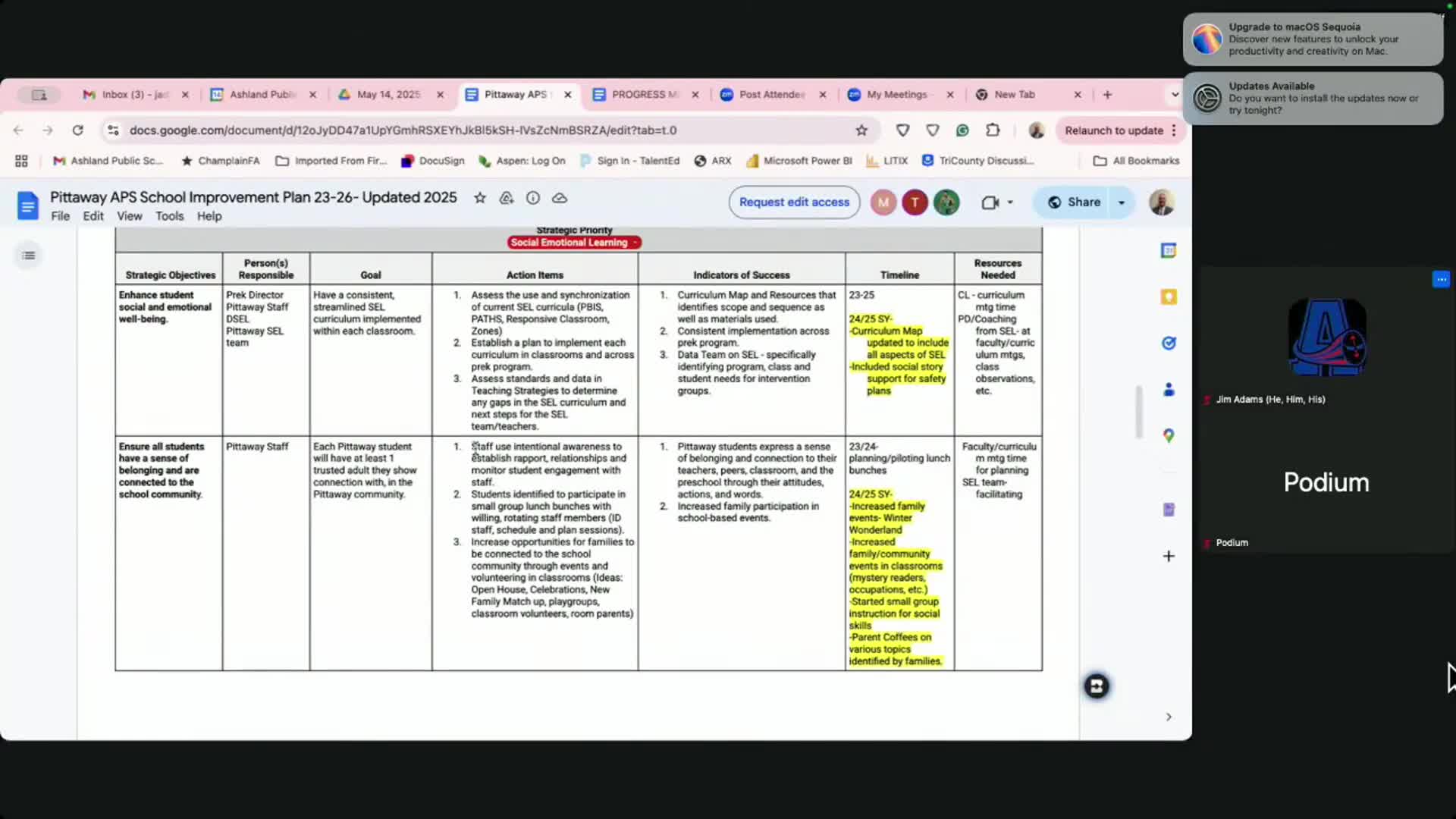Image resolution: width=1456 pixels, height=819 pixels.
Task: Open the Tools menu
Action: pyautogui.click(x=169, y=216)
